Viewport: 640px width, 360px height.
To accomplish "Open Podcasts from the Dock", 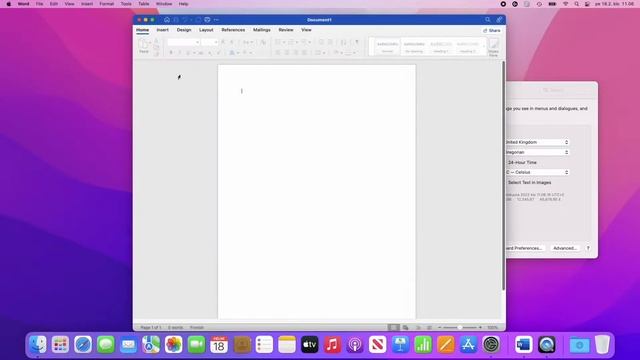I will [355, 344].
